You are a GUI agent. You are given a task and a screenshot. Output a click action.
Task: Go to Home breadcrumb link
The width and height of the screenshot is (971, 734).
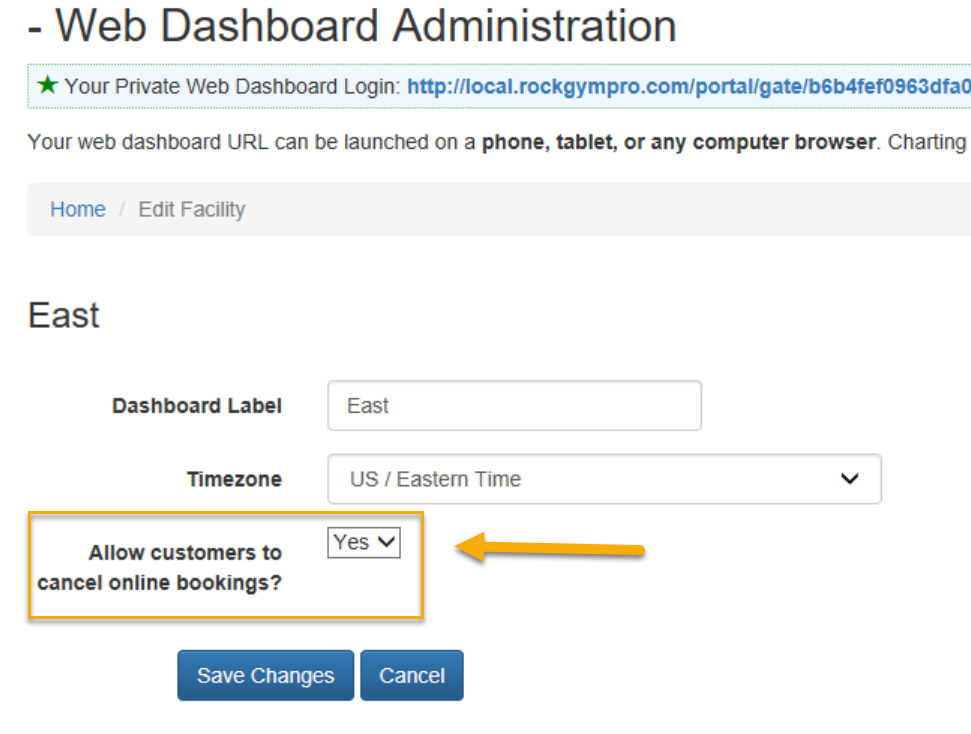pos(78,209)
